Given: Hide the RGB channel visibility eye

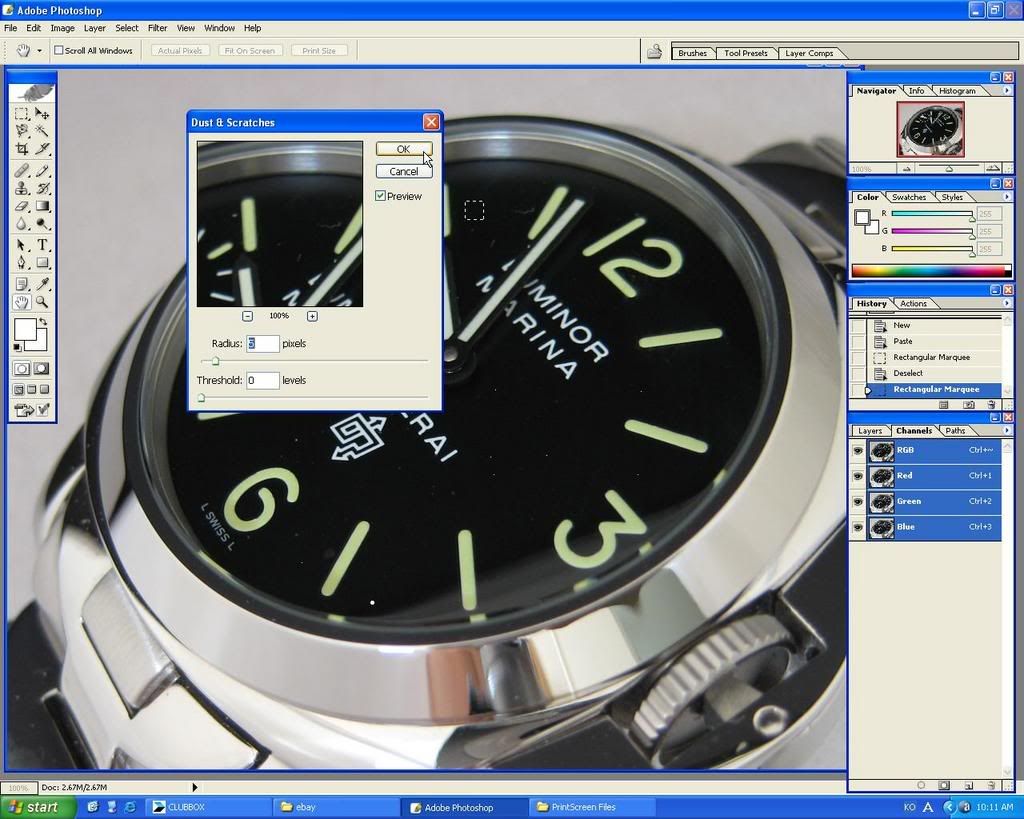Looking at the screenshot, I should tap(858, 451).
